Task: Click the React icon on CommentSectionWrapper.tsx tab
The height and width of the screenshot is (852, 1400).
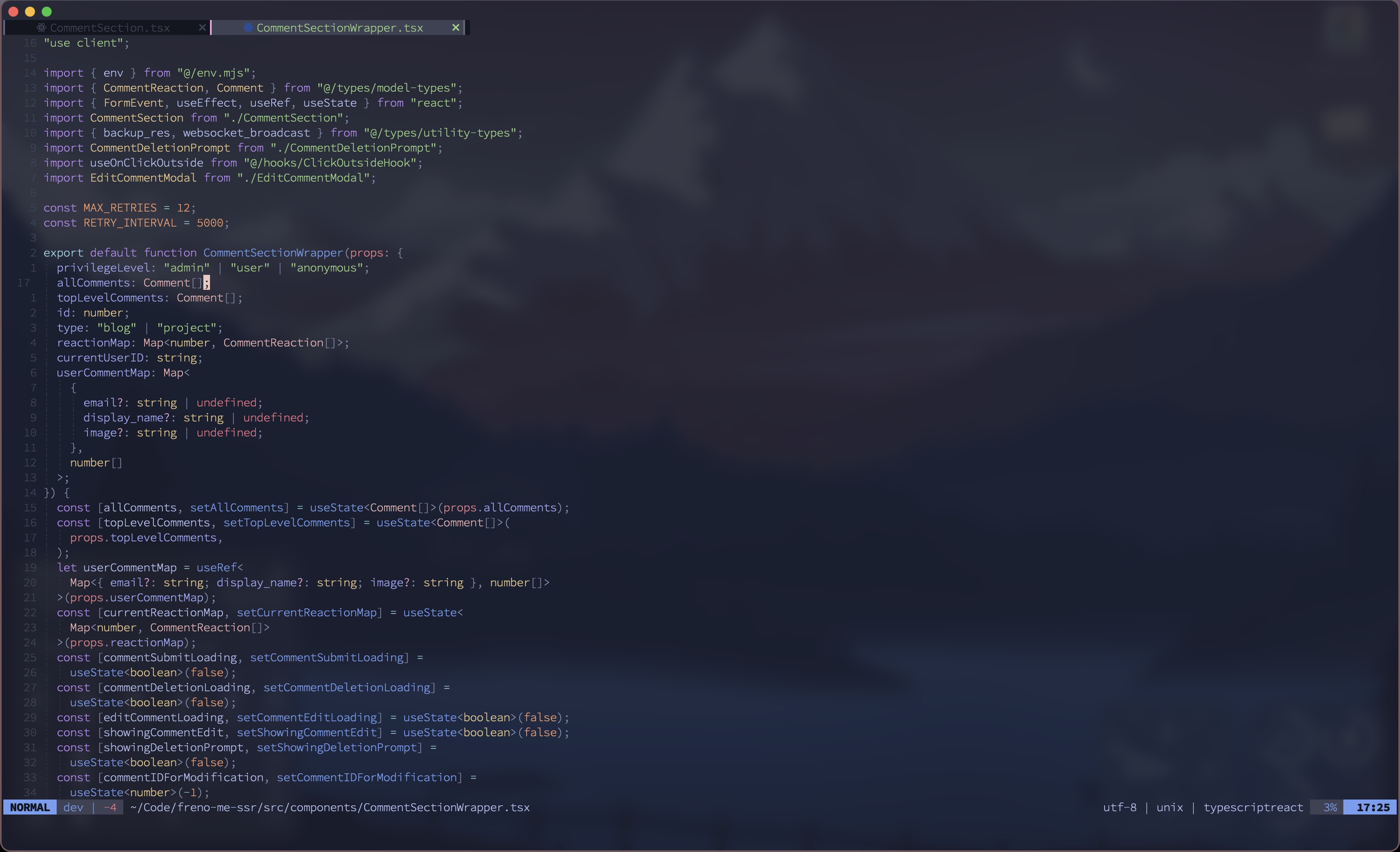Action: coord(248,28)
